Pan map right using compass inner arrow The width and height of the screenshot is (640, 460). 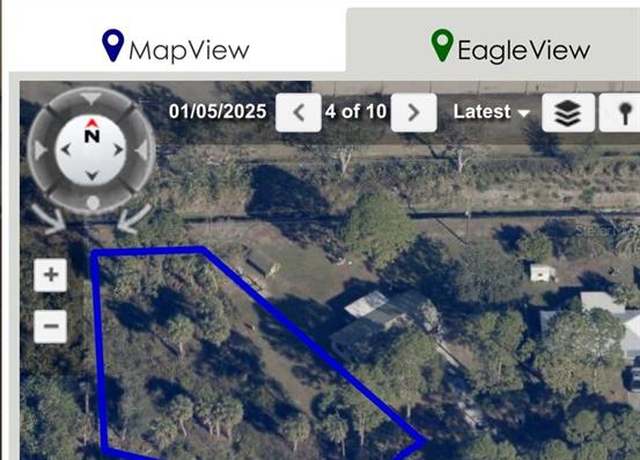click(x=118, y=150)
